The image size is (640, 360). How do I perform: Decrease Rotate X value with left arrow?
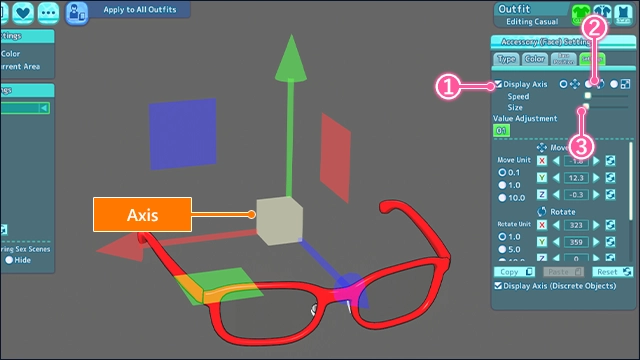tap(556, 225)
